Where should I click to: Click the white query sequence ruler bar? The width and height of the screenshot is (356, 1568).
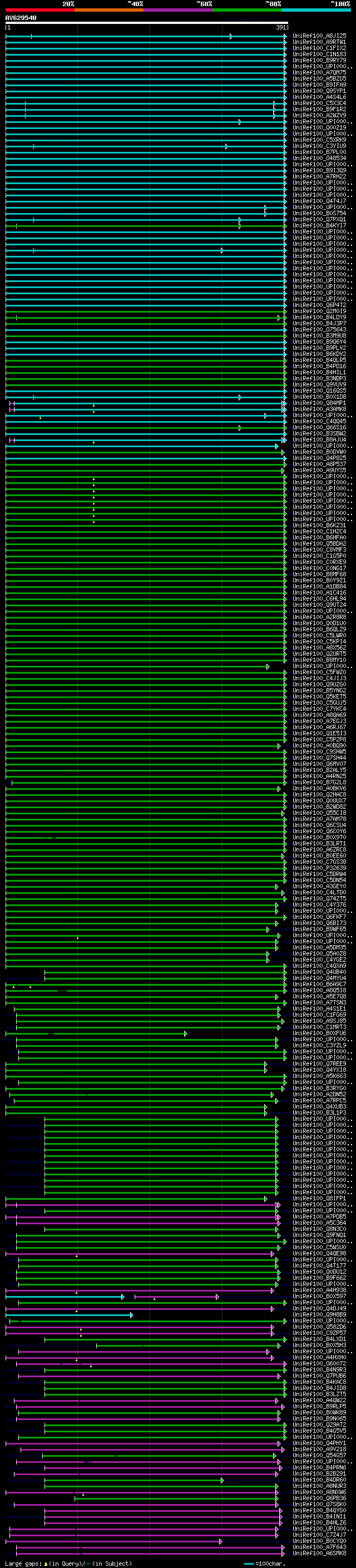(x=147, y=23)
